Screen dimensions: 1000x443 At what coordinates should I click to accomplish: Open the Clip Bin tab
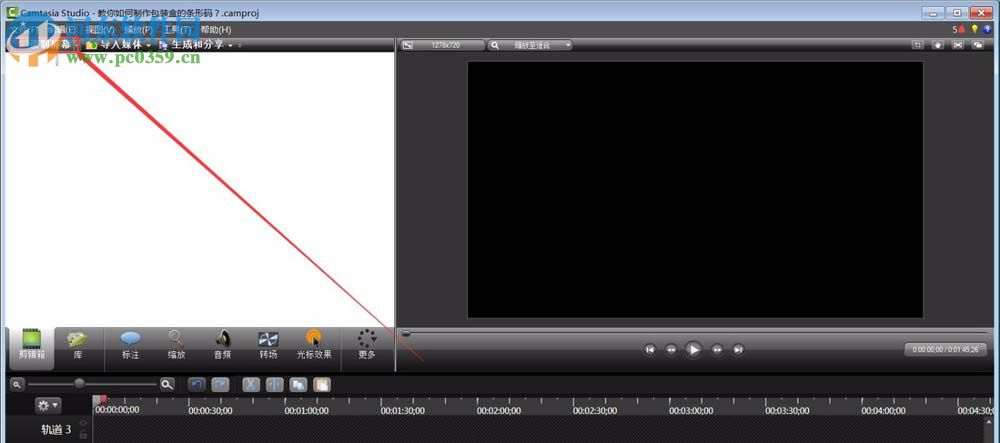pos(31,348)
